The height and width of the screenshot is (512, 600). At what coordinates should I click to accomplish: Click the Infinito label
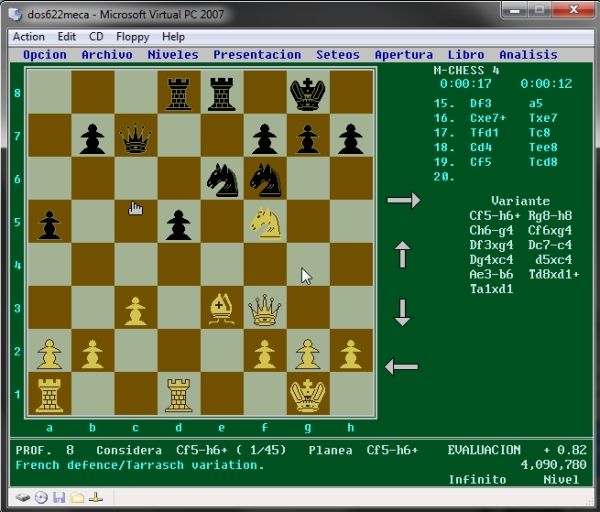click(477, 479)
